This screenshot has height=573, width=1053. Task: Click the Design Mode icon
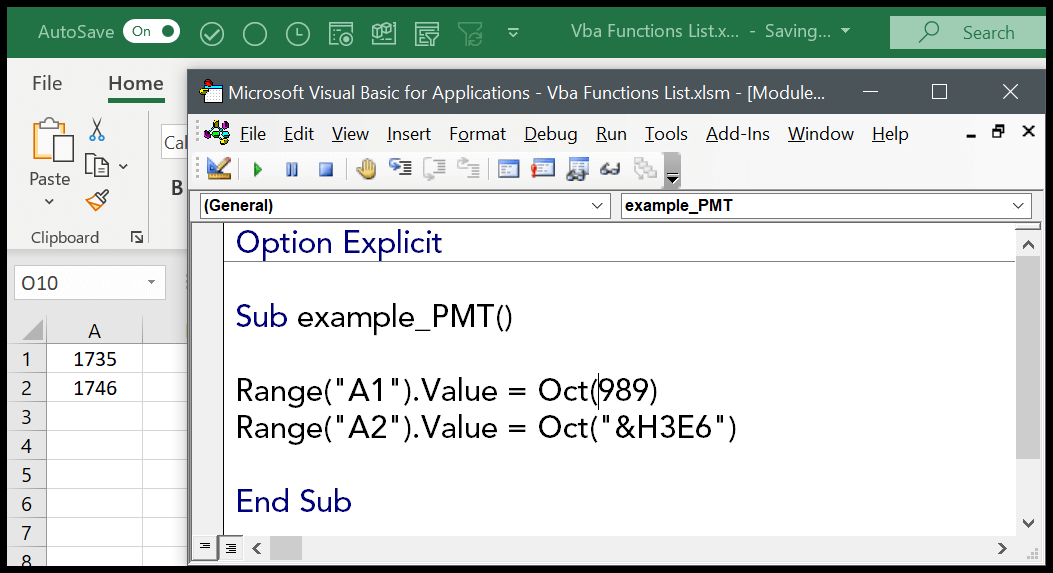click(220, 169)
